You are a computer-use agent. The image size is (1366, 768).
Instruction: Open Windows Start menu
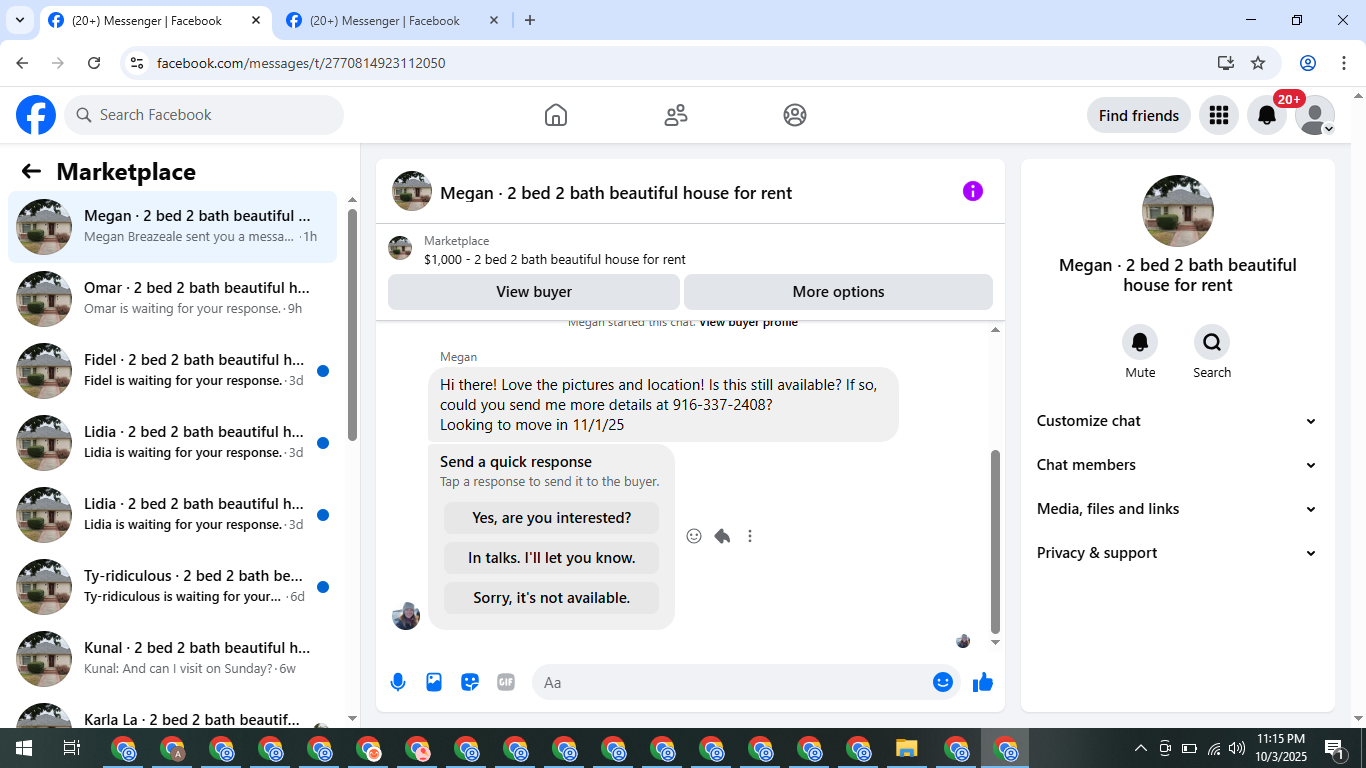point(23,748)
